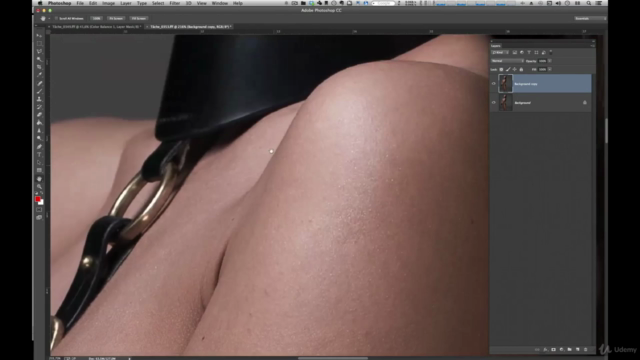Select the Rectangular Marquee tool
Image resolution: width=640 pixels, height=360 pixels.
click(39, 44)
